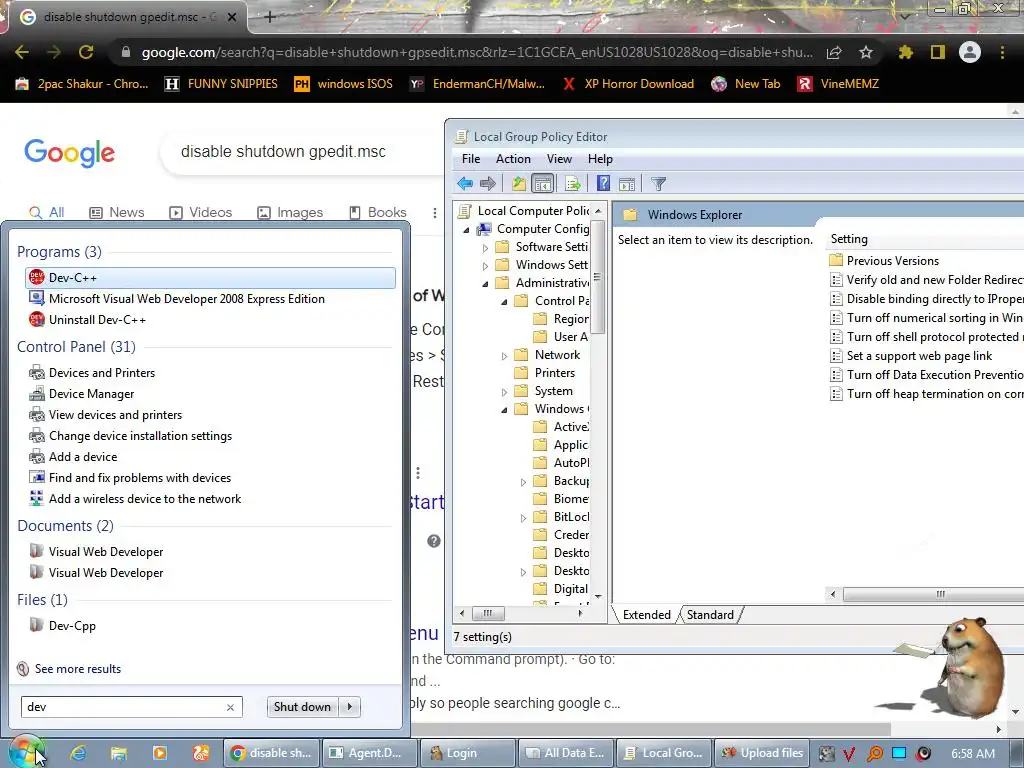
Task: Clear the 'dev' search box with X
Action: tap(230, 707)
